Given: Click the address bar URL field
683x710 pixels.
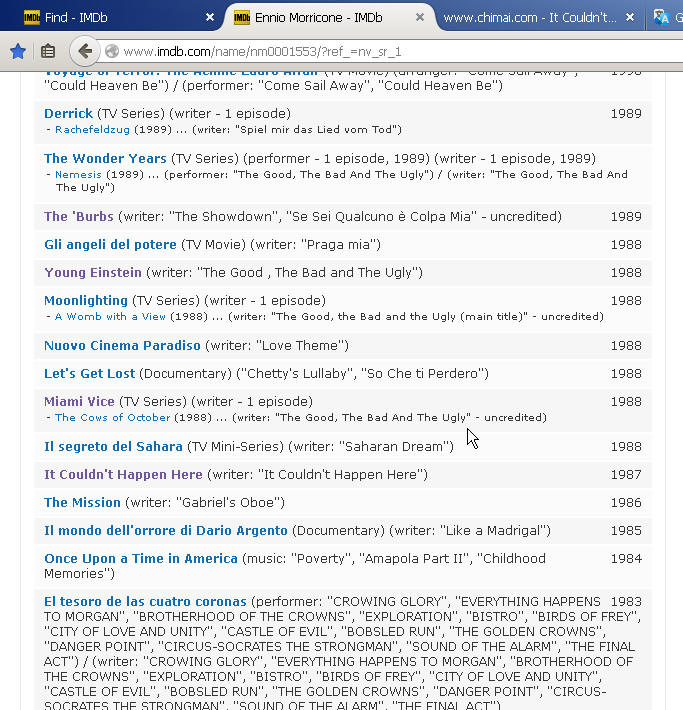Looking at the screenshot, I should point(392,52).
